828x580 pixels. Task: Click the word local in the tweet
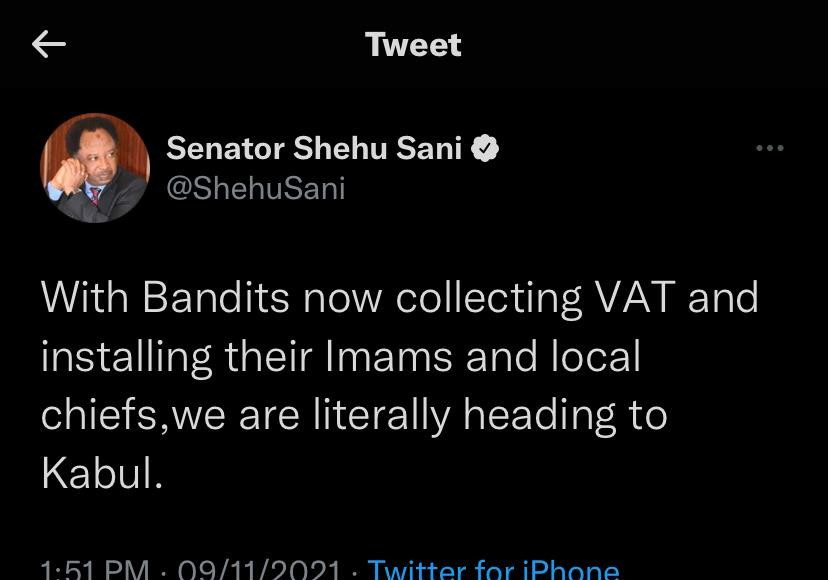point(596,357)
